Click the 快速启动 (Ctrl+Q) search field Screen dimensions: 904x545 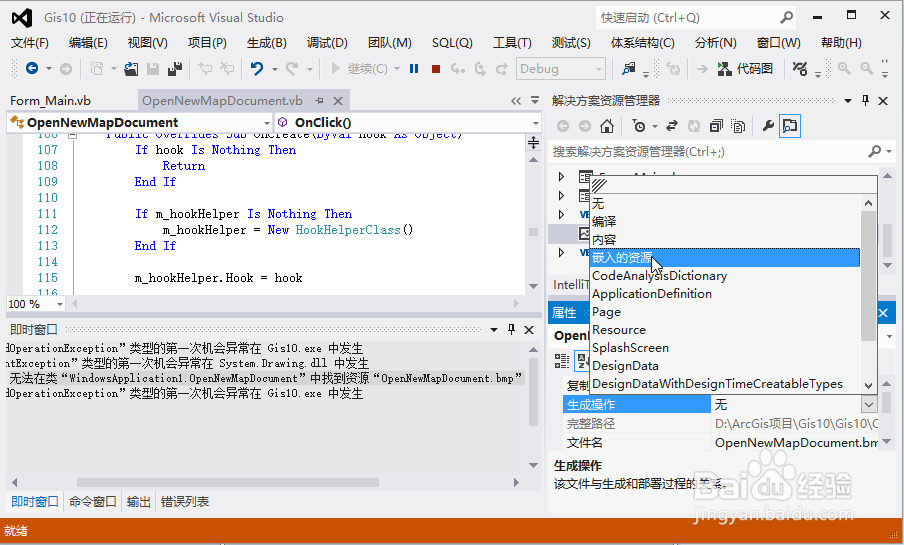[687, 18]
